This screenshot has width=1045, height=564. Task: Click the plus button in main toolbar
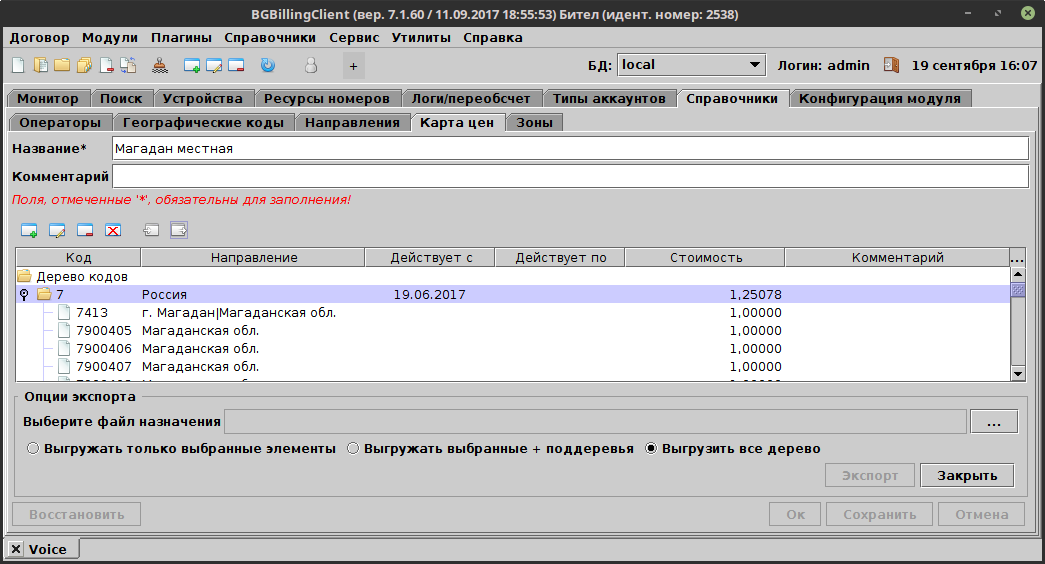354,66
